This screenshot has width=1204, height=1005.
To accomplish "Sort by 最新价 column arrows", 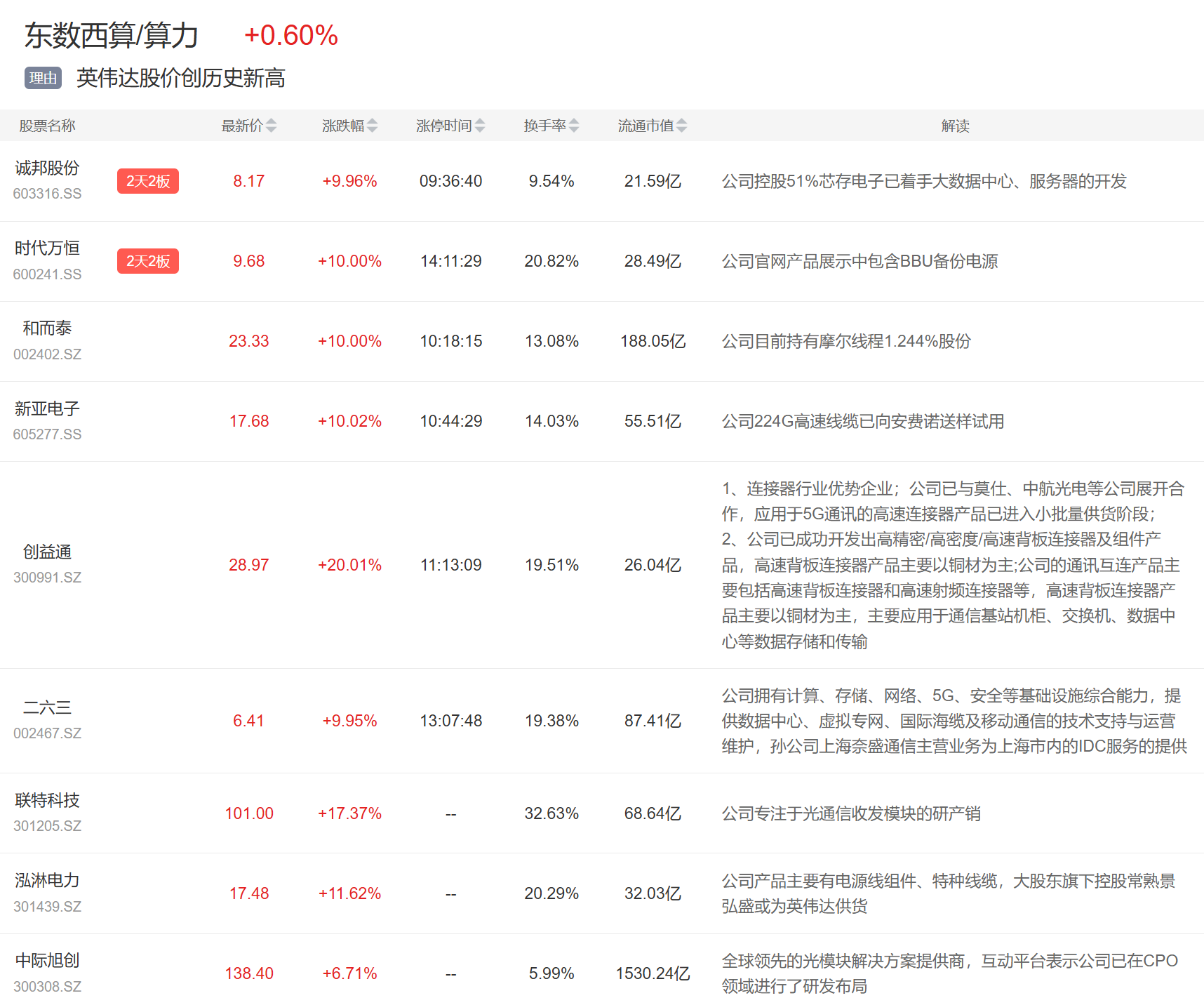I will click(x=271, y=126).
